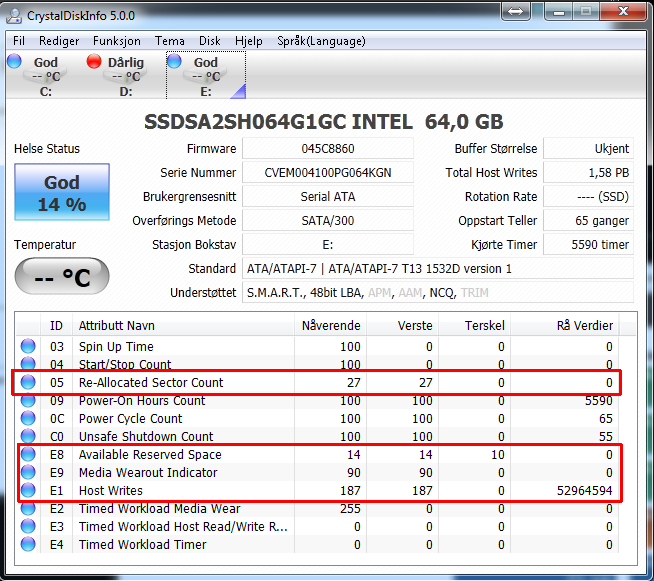Screen dimensions: 654x581
Task: Open the Rediger menu
Action: click(x=59, y=41)
